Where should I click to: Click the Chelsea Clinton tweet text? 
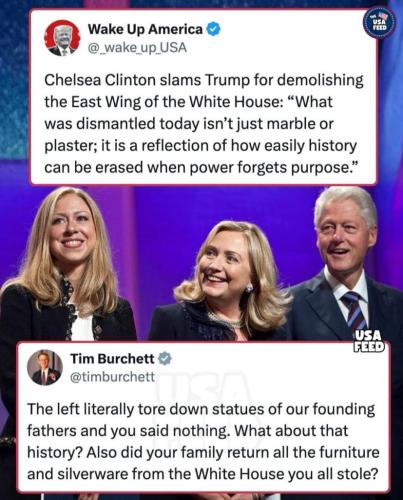pos(204,123)
